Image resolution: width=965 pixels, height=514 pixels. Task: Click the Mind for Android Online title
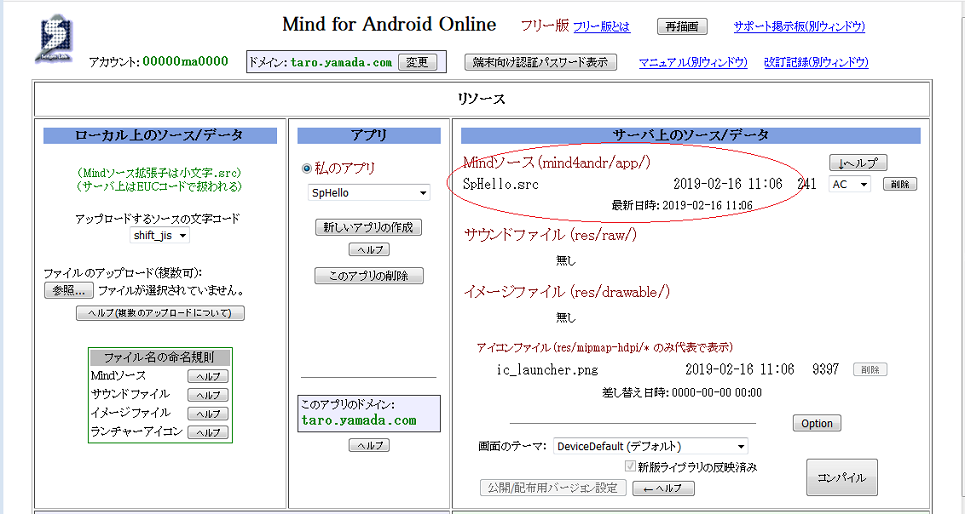pos(389,25)
